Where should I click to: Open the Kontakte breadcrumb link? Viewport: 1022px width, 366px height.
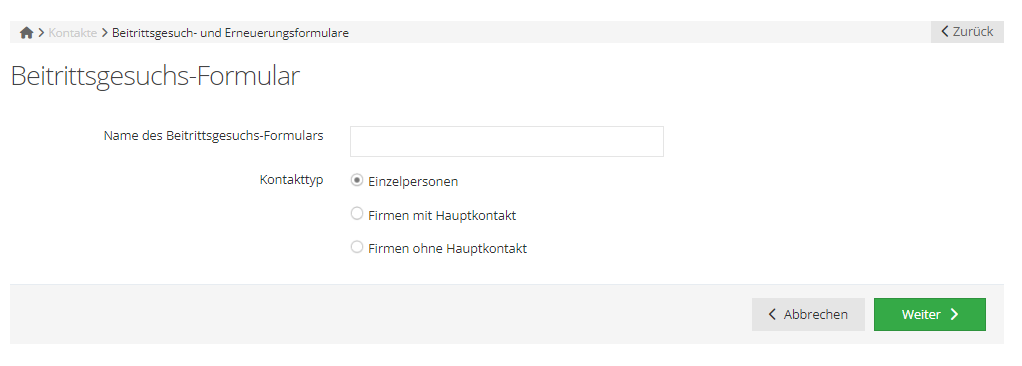pyautogui.click(x=72, y=33)
